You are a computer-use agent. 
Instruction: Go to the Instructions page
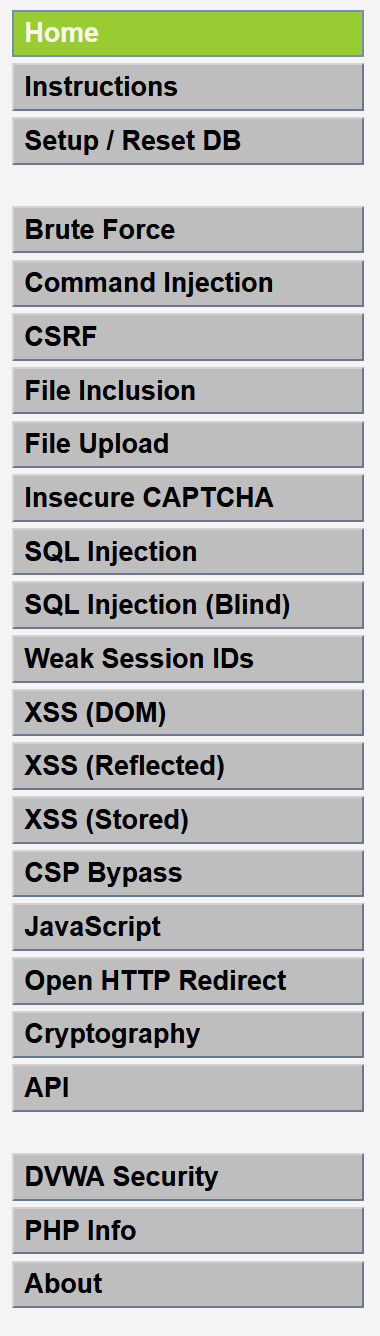pos(188,87)
